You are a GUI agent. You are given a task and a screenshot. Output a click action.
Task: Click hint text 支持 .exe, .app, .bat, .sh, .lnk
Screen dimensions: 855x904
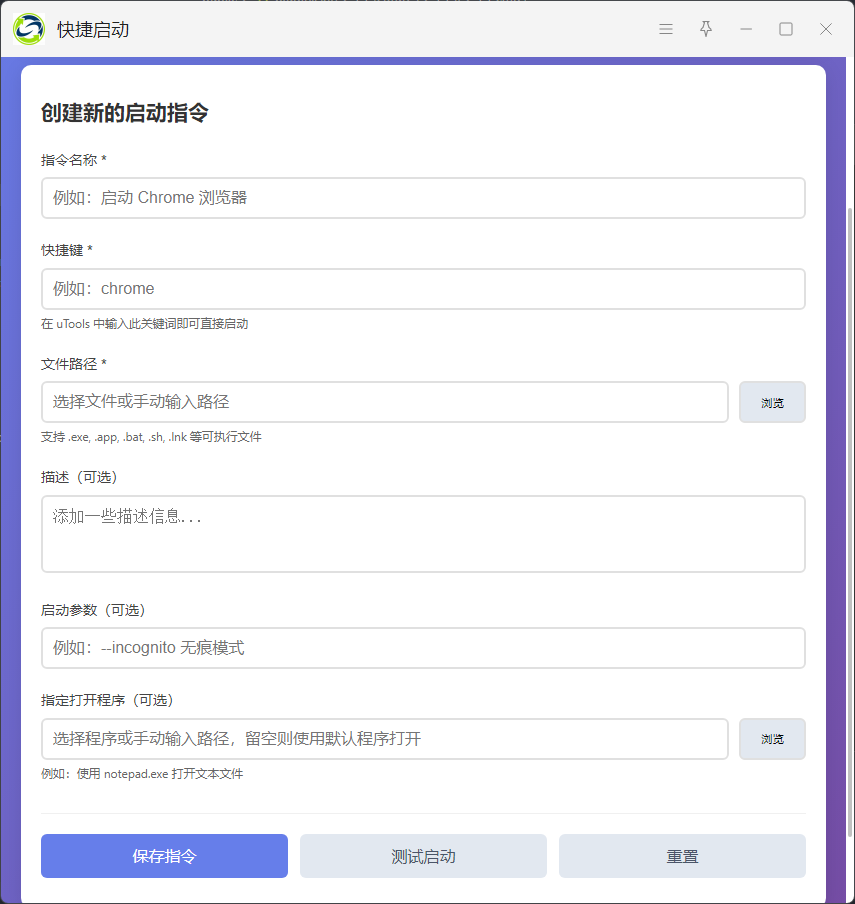pyautogui.click(x=151, y=437)
